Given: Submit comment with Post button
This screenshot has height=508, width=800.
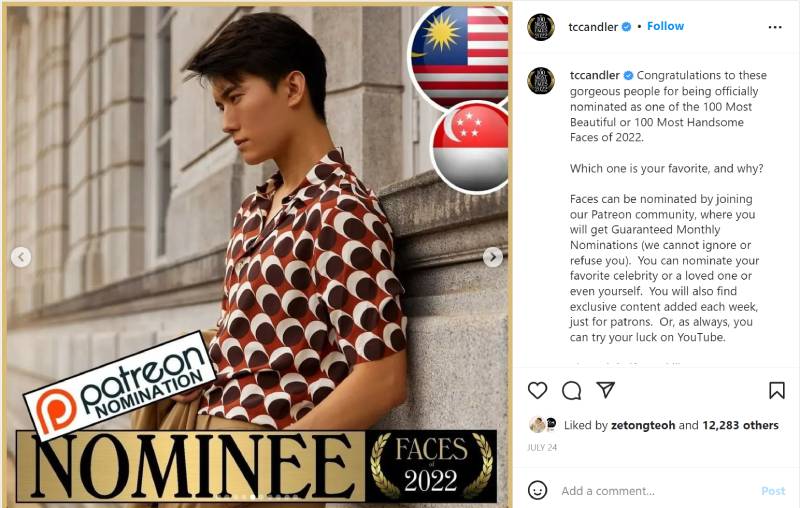Looking at the screenshot, I should click(773, 491).
